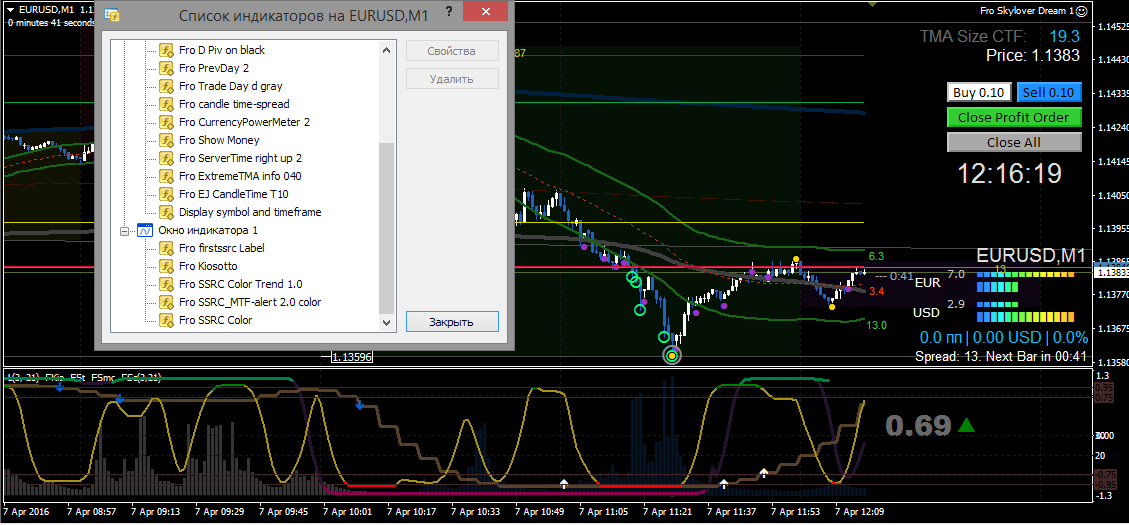Click the Close Profit Order button
The image size is (1129, 525).
coord(1014,117)
